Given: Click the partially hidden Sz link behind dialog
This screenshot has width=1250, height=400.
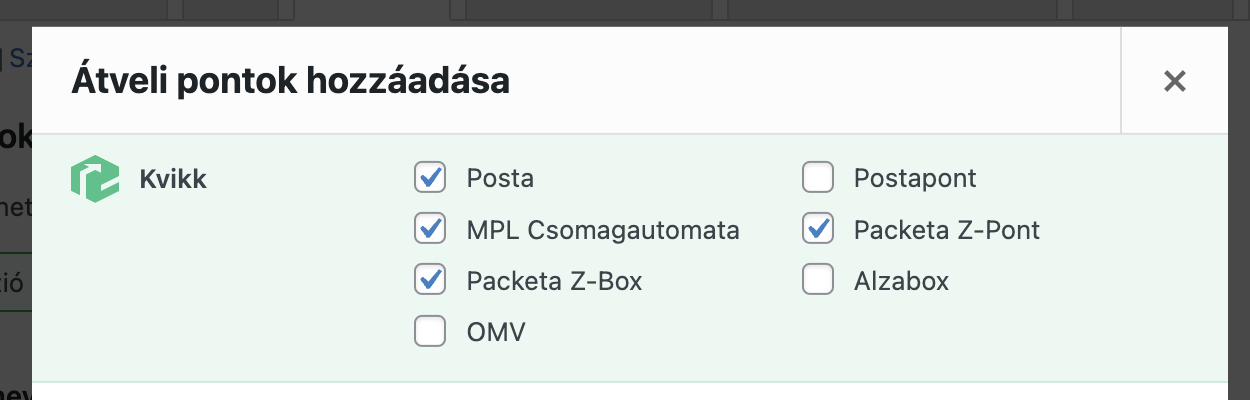Looking at the screenshot, I should pos(19,58).
